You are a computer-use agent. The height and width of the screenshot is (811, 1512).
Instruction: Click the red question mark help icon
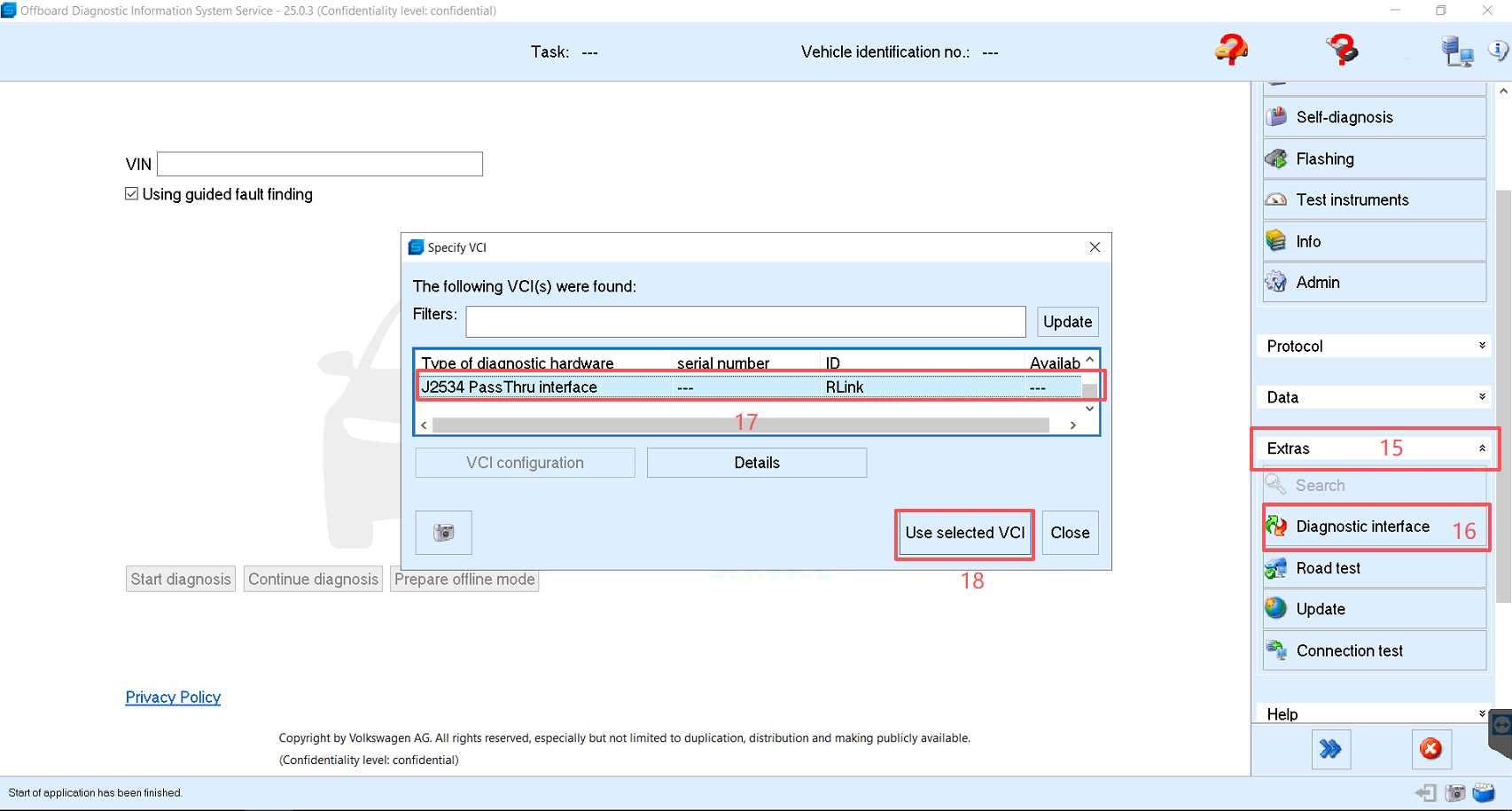point(1342,50)
